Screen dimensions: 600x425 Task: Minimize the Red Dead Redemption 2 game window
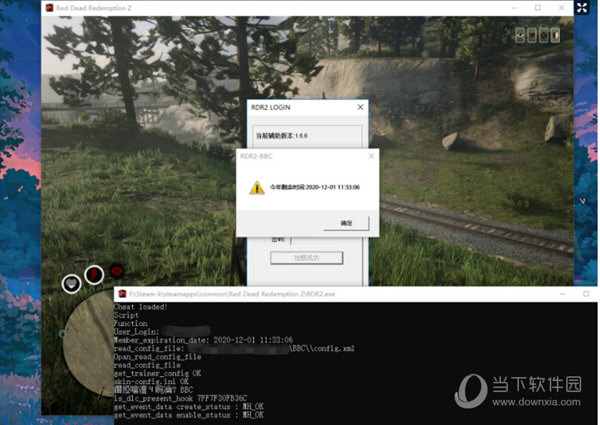pyautogui.click(x=514, y=8)
